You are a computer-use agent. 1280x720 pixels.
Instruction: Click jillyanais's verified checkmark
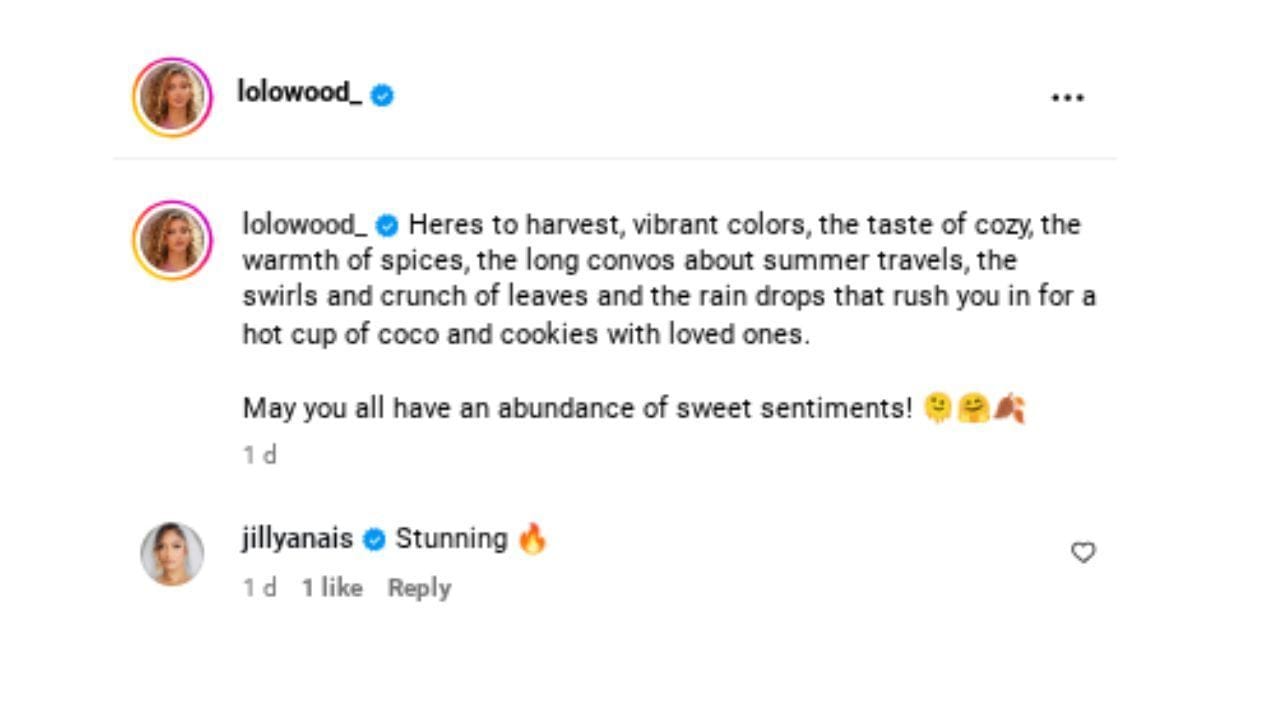coord(375,538)
